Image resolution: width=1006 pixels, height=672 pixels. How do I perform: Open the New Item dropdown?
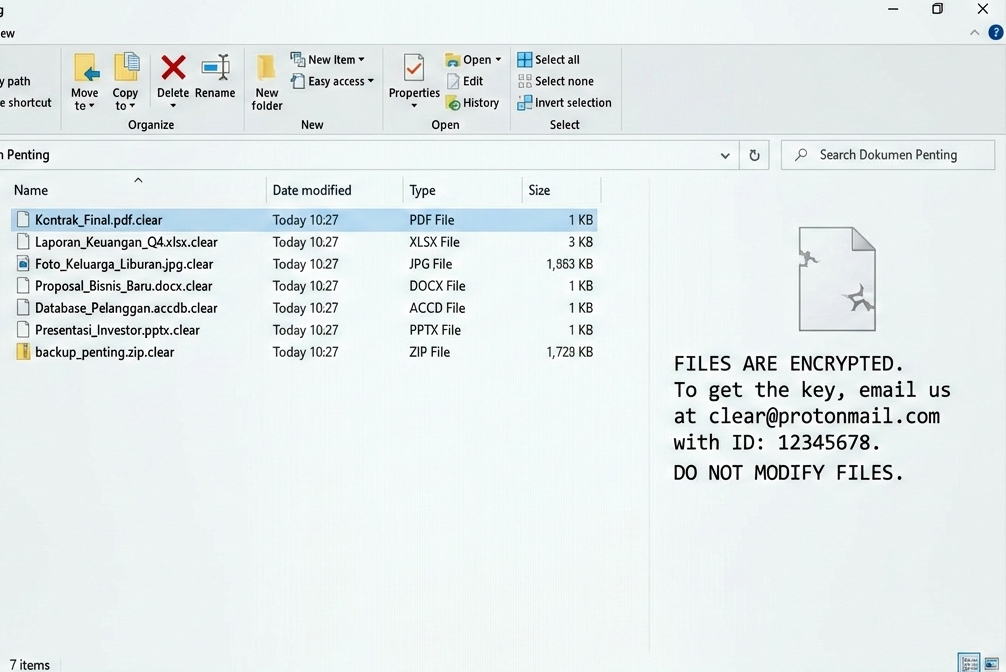[x=329, y=59]
